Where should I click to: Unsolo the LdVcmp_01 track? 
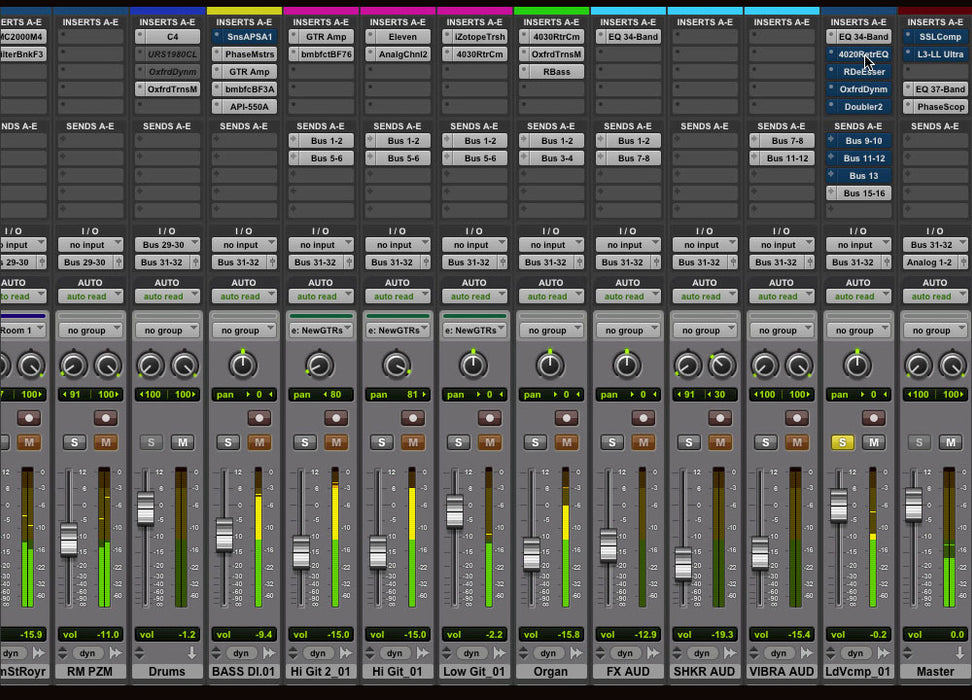click(x=842, y=442)
